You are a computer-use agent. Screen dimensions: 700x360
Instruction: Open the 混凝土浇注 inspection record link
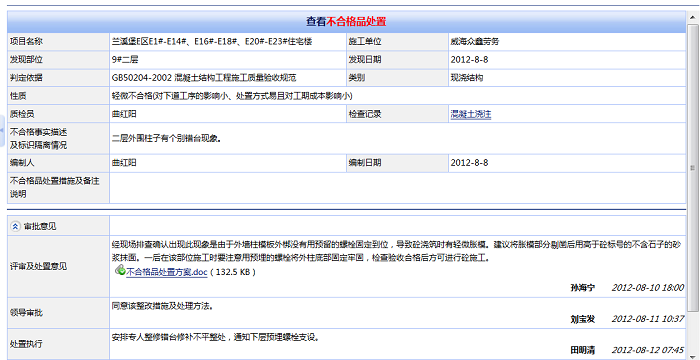pyautogui.click(x=471, y=114)
